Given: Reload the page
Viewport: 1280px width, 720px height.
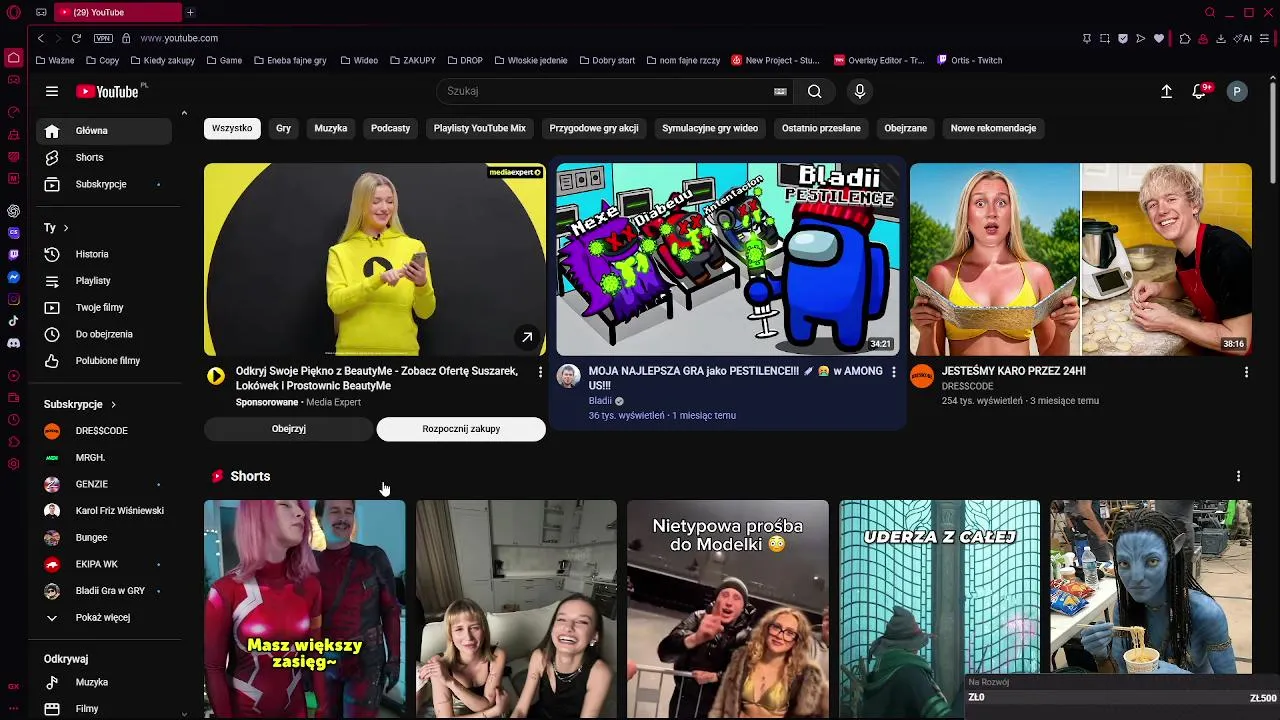Looking at the screenshot, I should pos(76,38).
